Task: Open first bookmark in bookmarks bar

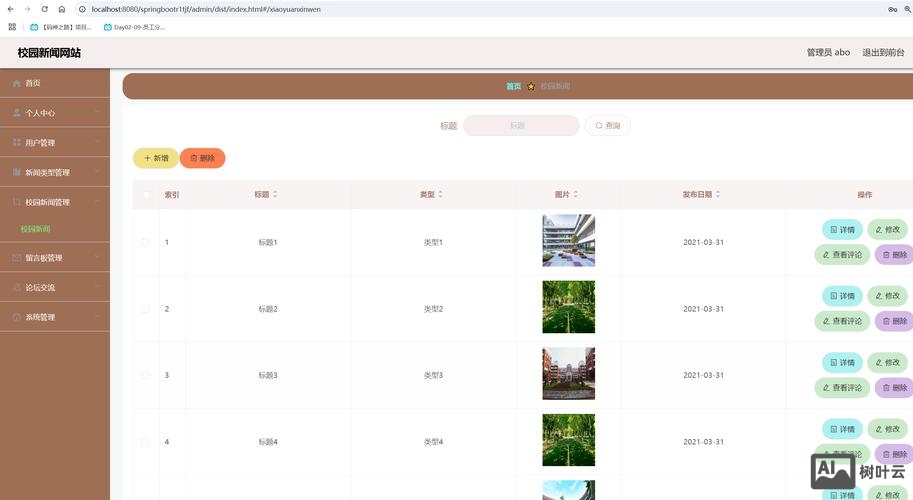Action: point(61,27)
